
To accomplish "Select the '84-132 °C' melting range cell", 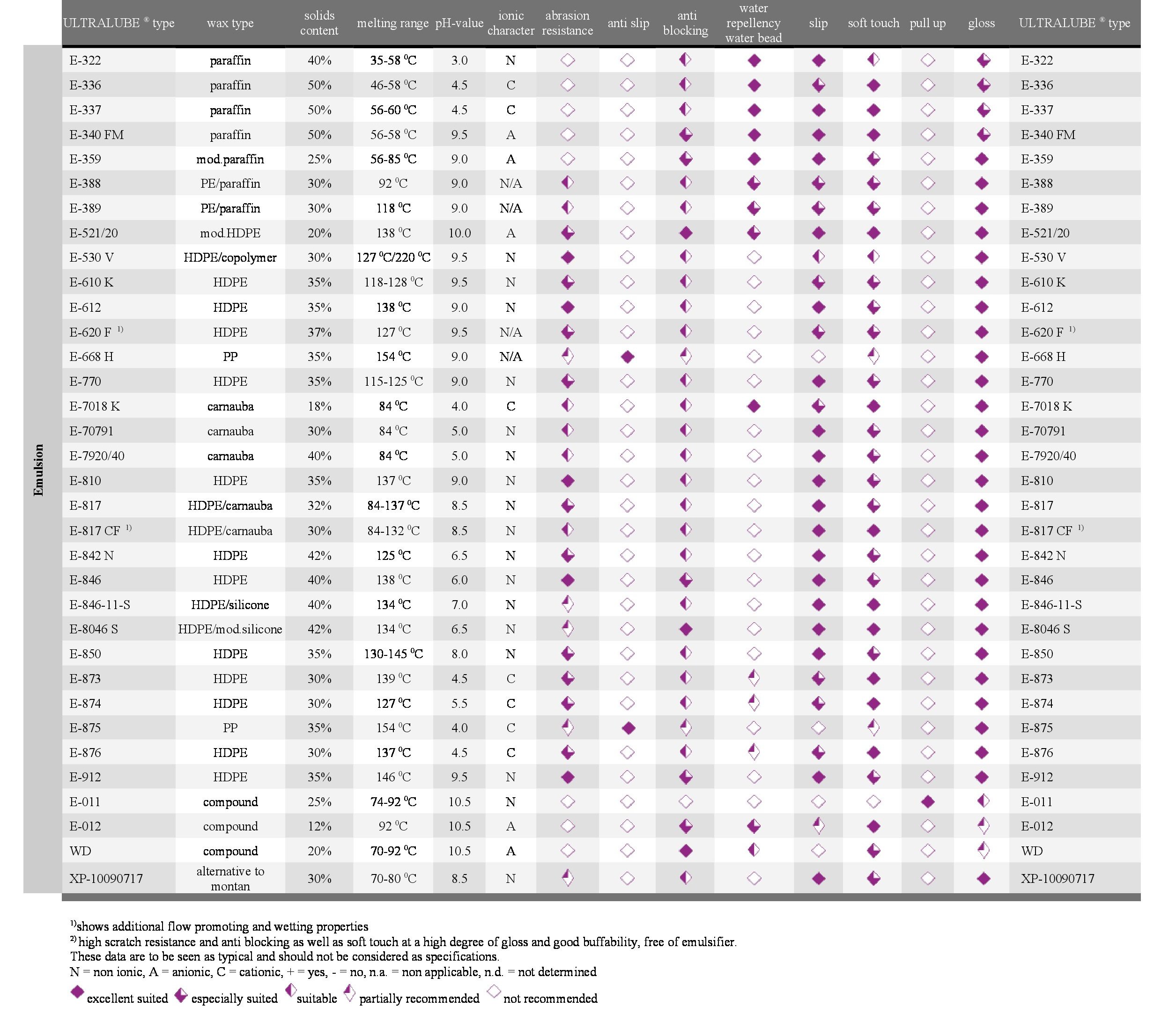I will point(393,530).
